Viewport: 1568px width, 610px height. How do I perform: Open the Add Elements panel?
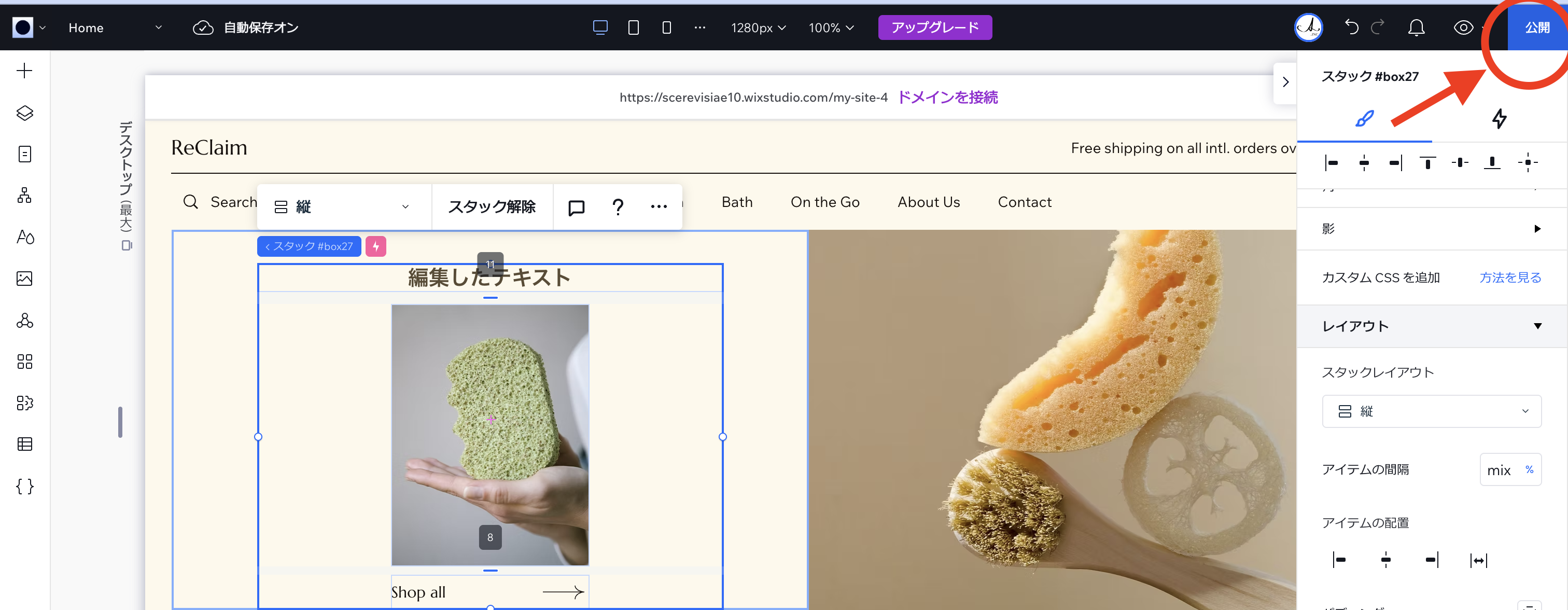click(24, 70)
